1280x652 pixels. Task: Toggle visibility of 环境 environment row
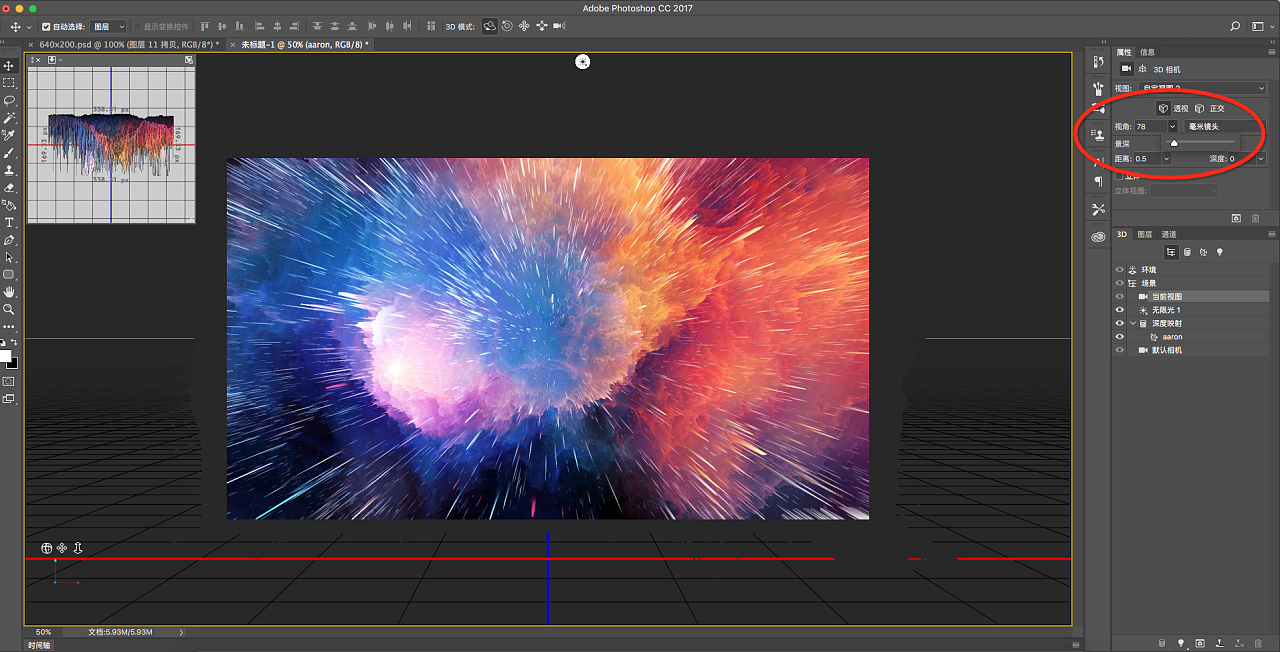(1119, 270)
